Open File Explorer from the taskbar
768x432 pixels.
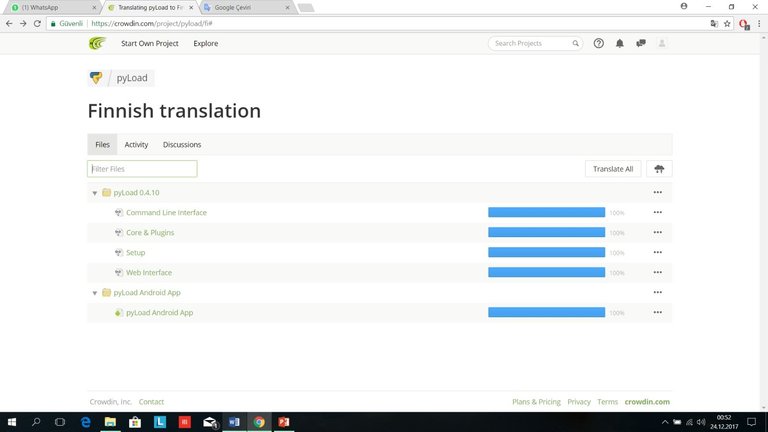coord(110,422)
